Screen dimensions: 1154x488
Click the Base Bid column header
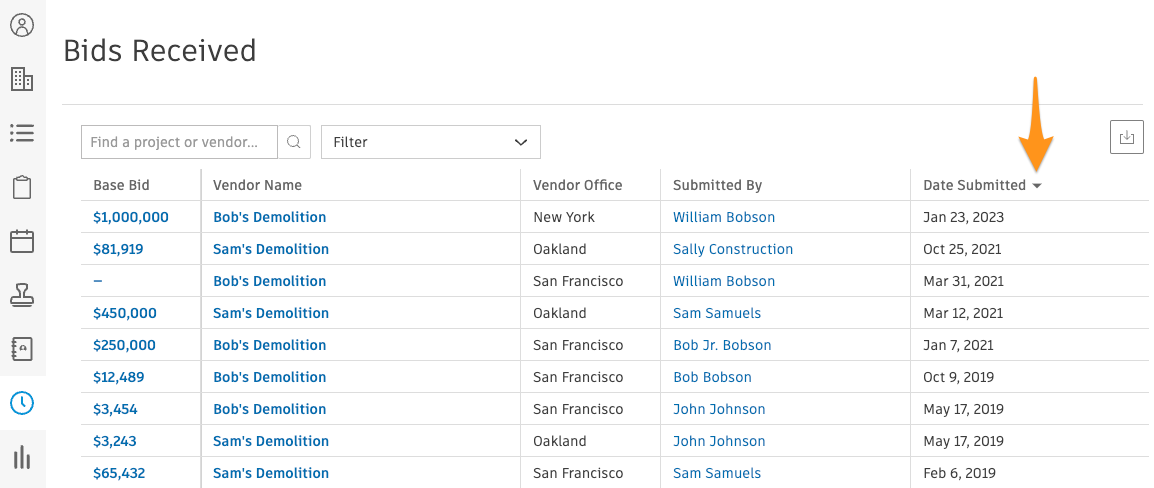point(121,185)
